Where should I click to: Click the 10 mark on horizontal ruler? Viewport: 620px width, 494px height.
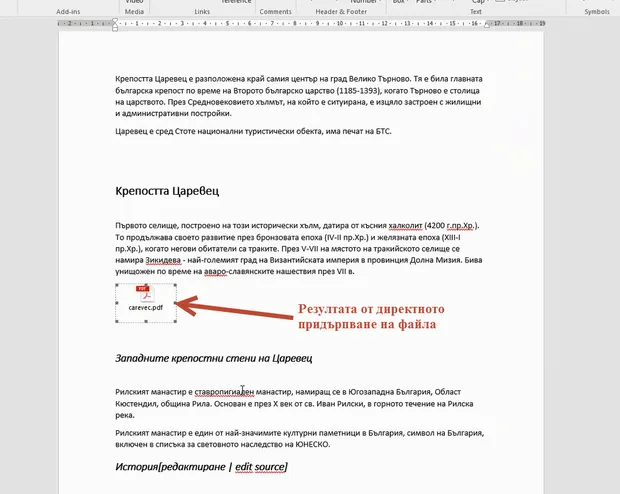339,23
